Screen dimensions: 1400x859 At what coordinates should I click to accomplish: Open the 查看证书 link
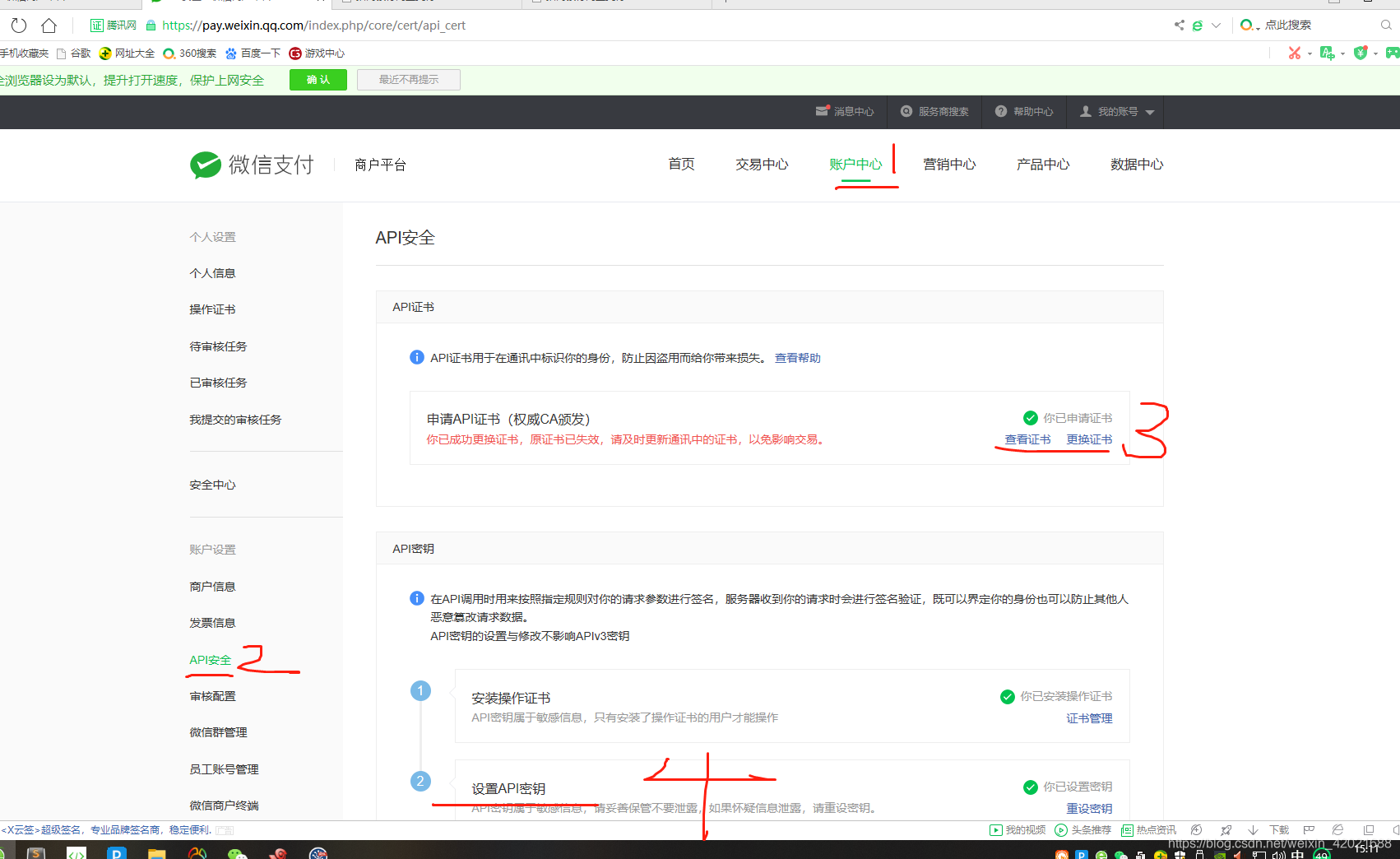coord(1027,439)
